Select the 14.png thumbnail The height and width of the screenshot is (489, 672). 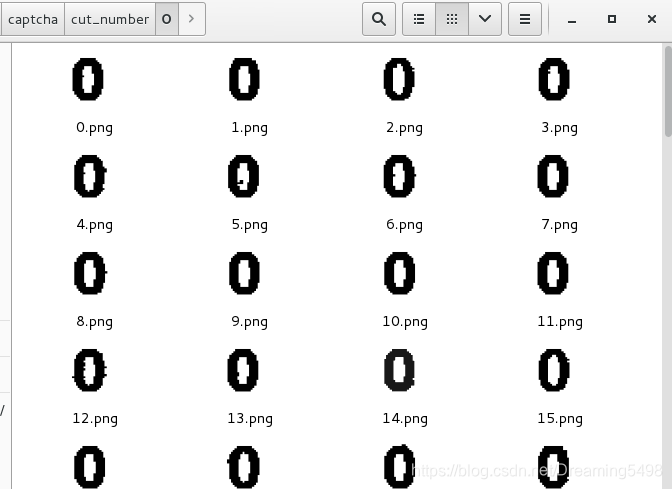[x=399, y=370]
